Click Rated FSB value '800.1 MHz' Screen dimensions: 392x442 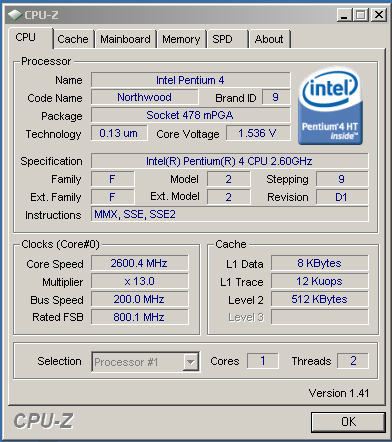pos(140,317)
